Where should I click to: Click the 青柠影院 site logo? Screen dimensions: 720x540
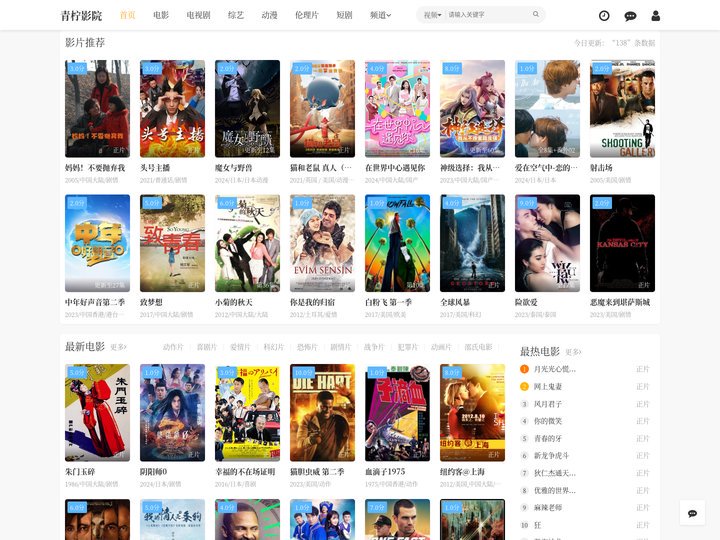point(81,16)
